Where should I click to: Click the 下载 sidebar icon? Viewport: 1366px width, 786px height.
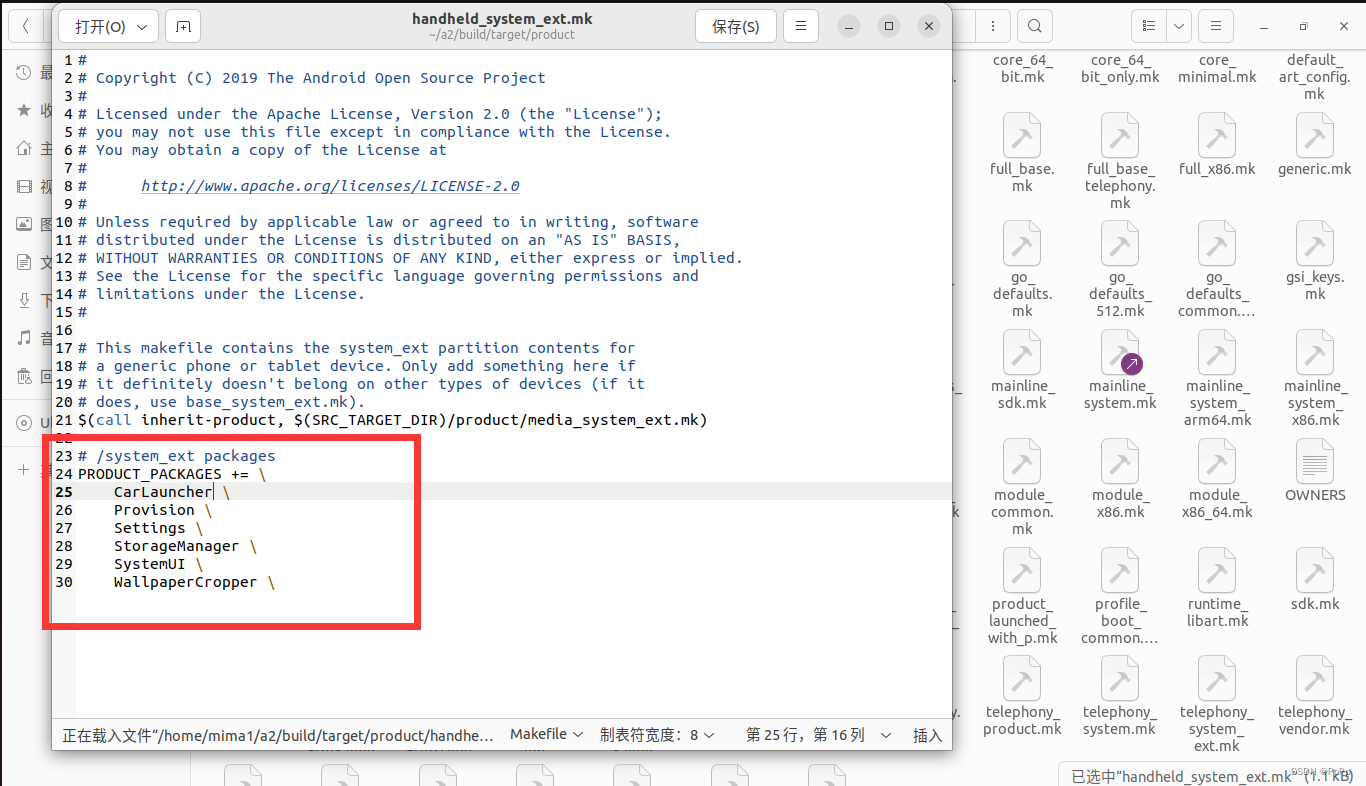click(23, 299)
